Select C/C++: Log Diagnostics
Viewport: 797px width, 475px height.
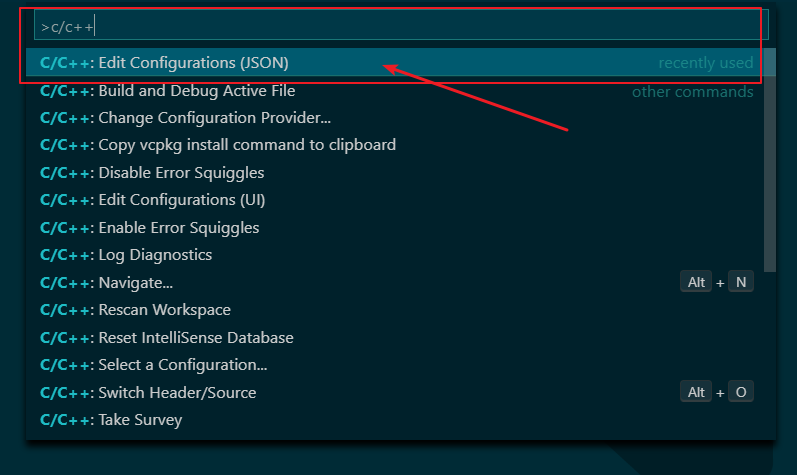click(x=126, y=255)
